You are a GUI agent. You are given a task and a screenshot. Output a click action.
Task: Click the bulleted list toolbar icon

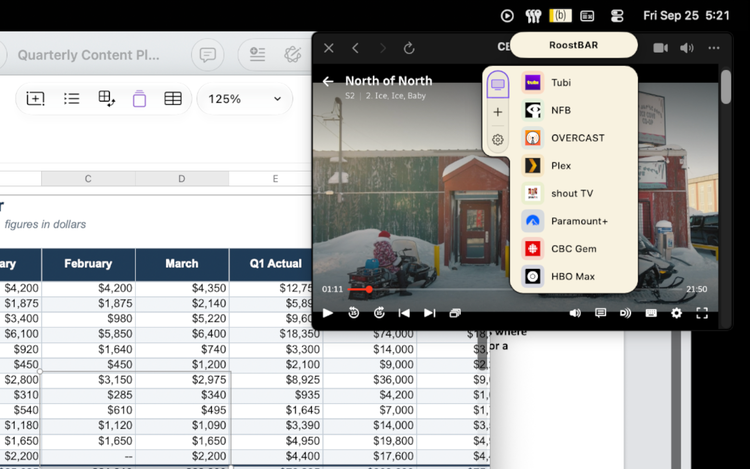[x=71, y=99]
